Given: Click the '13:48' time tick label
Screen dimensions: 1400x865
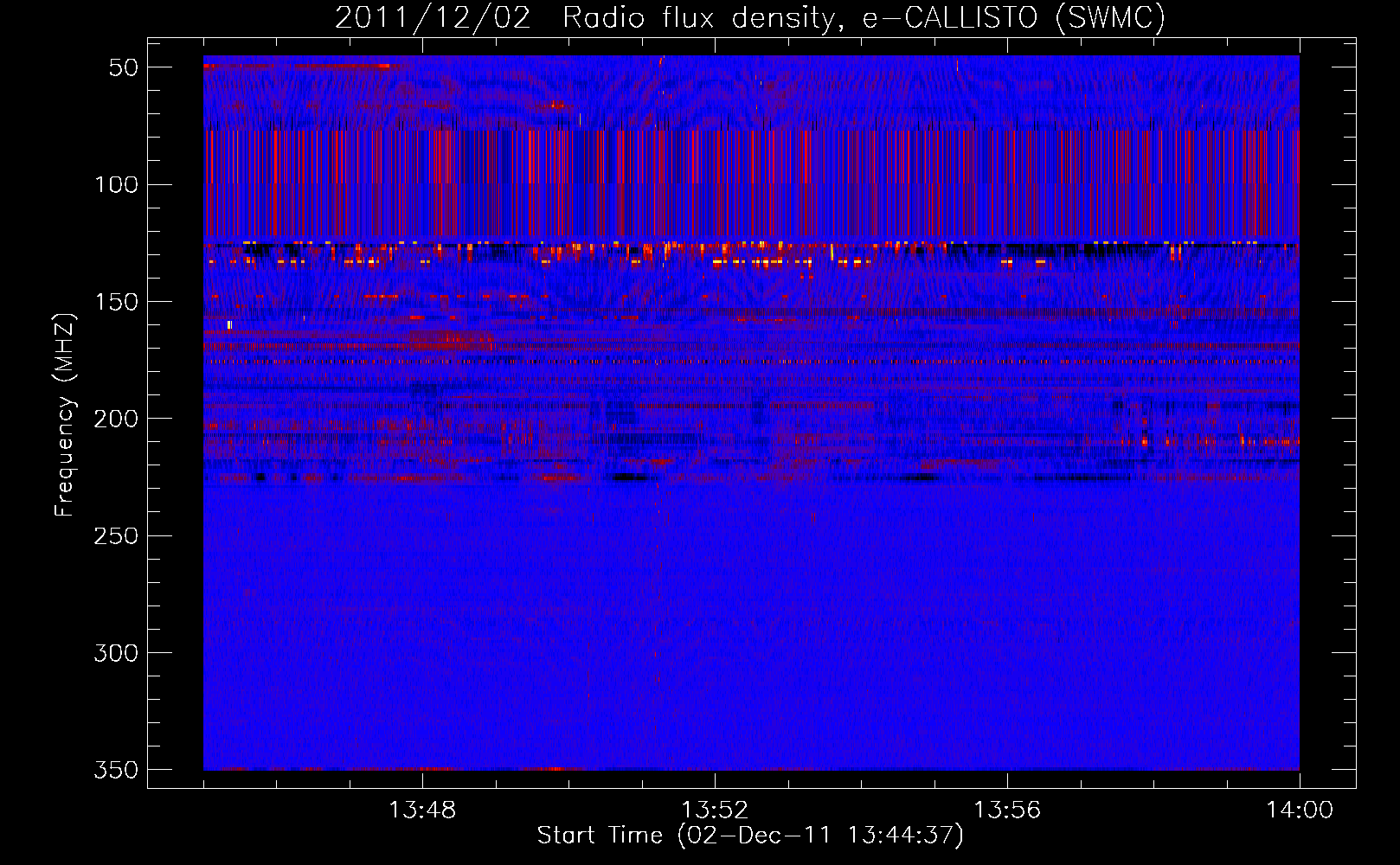Looking at the screenshot, I should 422,811.
